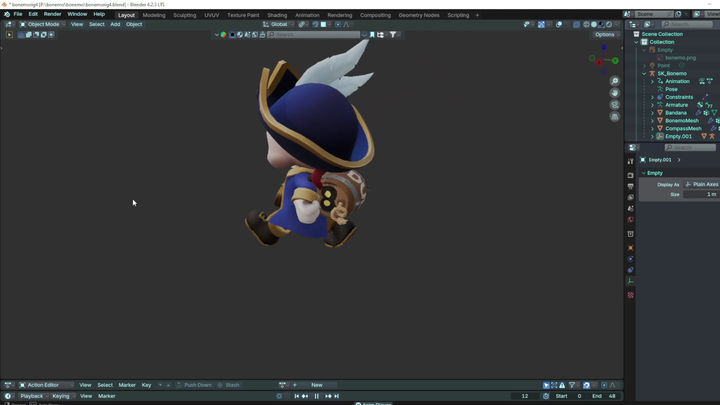The height and width of the screenshot is (405, 720).
Task: Select Scene Collection in outliner
Action: click(x=662, y=34)
